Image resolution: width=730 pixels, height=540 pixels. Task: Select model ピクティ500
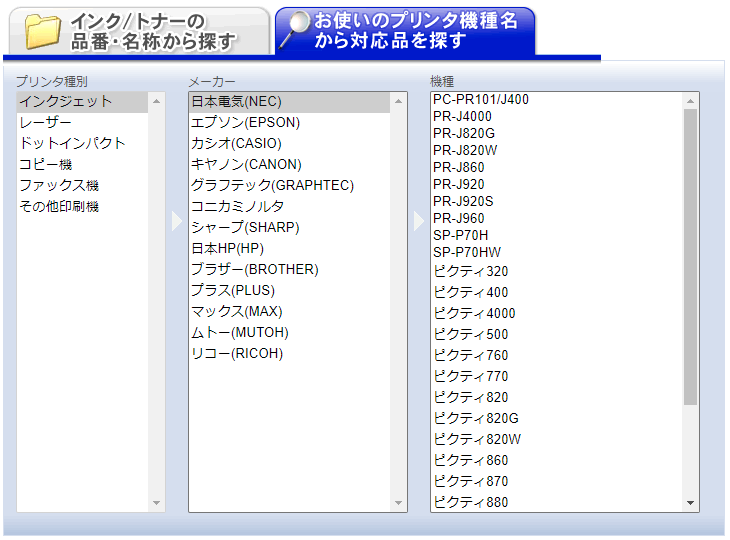556,334
